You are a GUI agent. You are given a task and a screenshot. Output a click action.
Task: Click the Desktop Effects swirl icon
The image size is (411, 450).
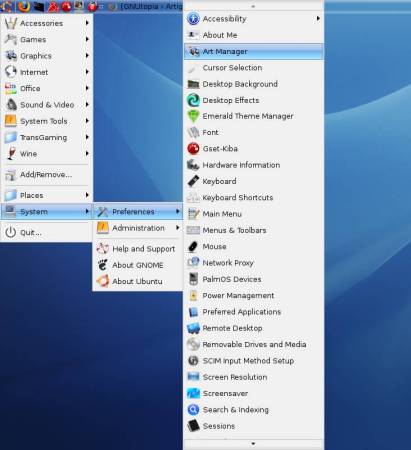coord(193,100)
